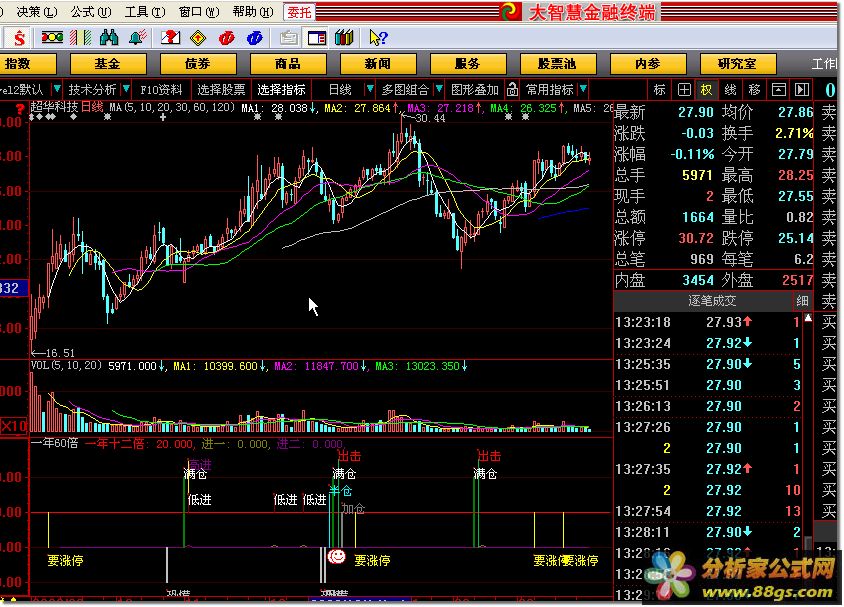This screenshot has width=844, height=607.
Task: Click the panel-up arrow icon
Action: coord(778,89)
